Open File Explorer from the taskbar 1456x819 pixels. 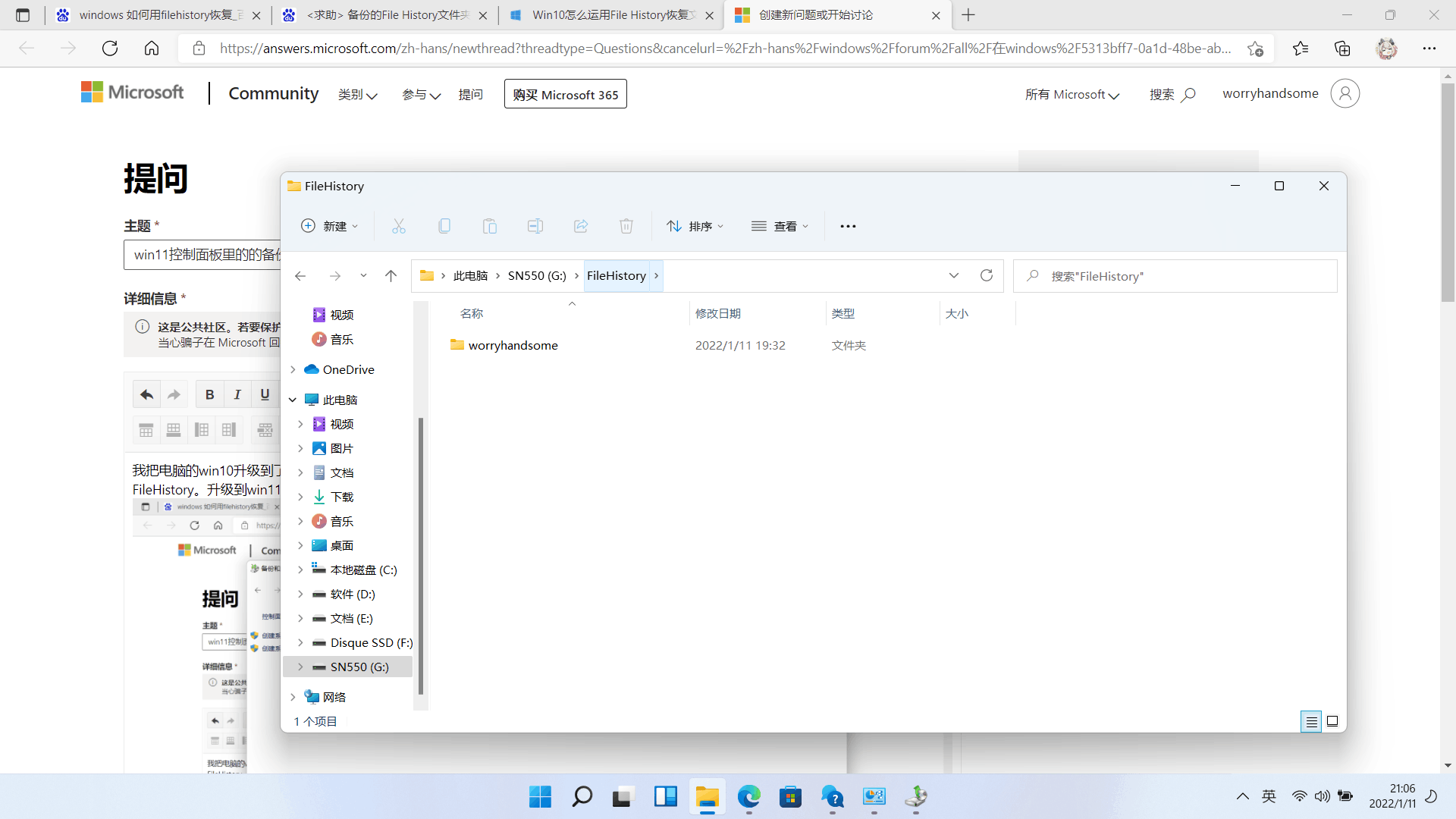(707, 796)
